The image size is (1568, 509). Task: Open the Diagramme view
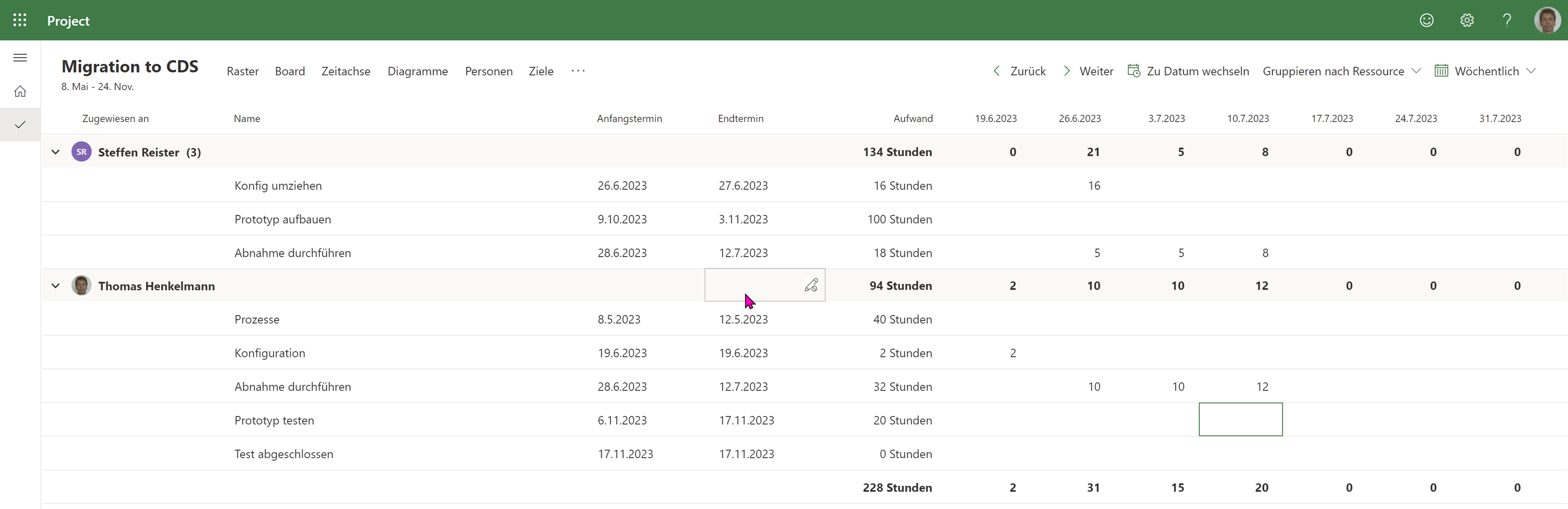pos(418,71)
